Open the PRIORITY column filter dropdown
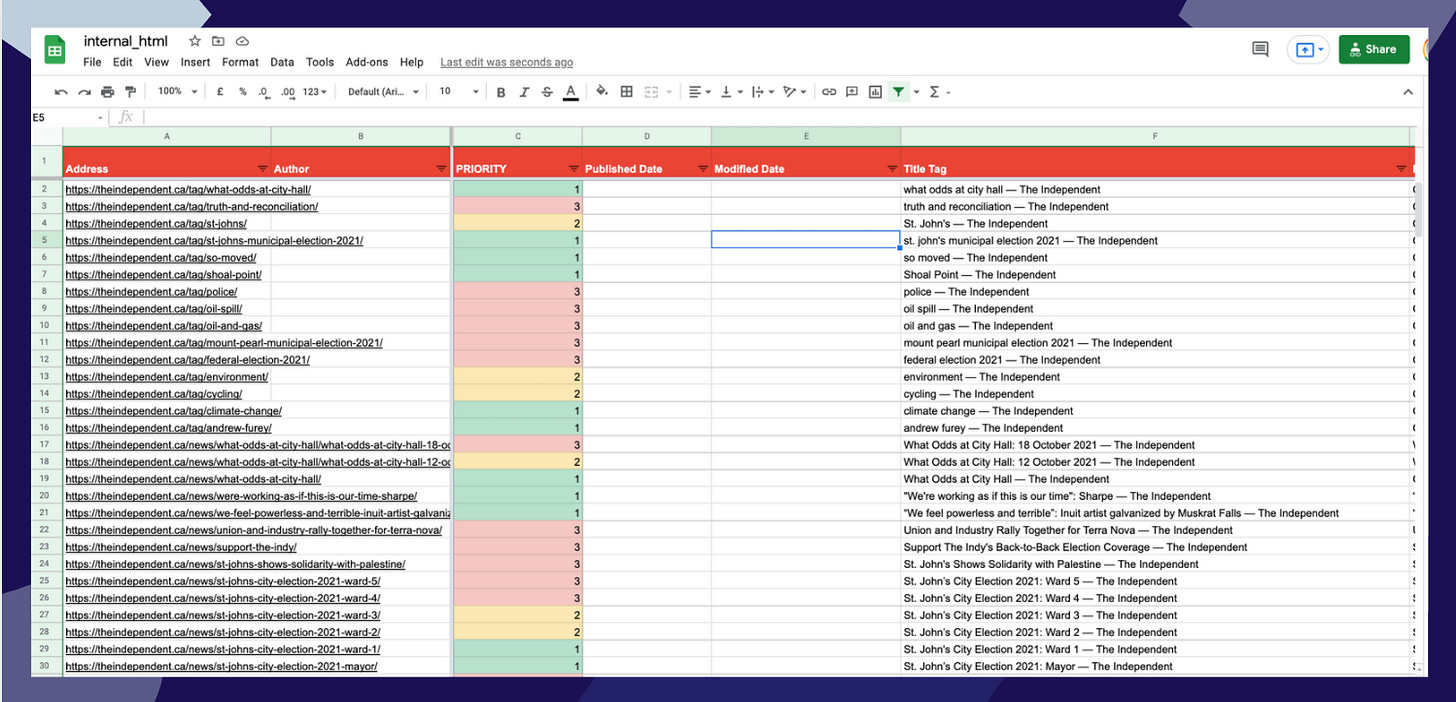The height and width of the screenshot is (702, 1456). pos(574,169)
